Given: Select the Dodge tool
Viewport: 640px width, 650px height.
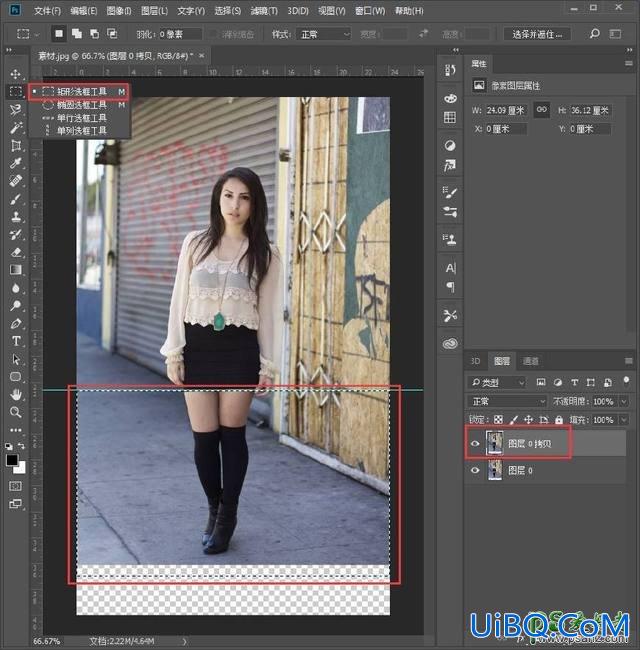Looking at the screenshot, I should (x=16, y=306).
